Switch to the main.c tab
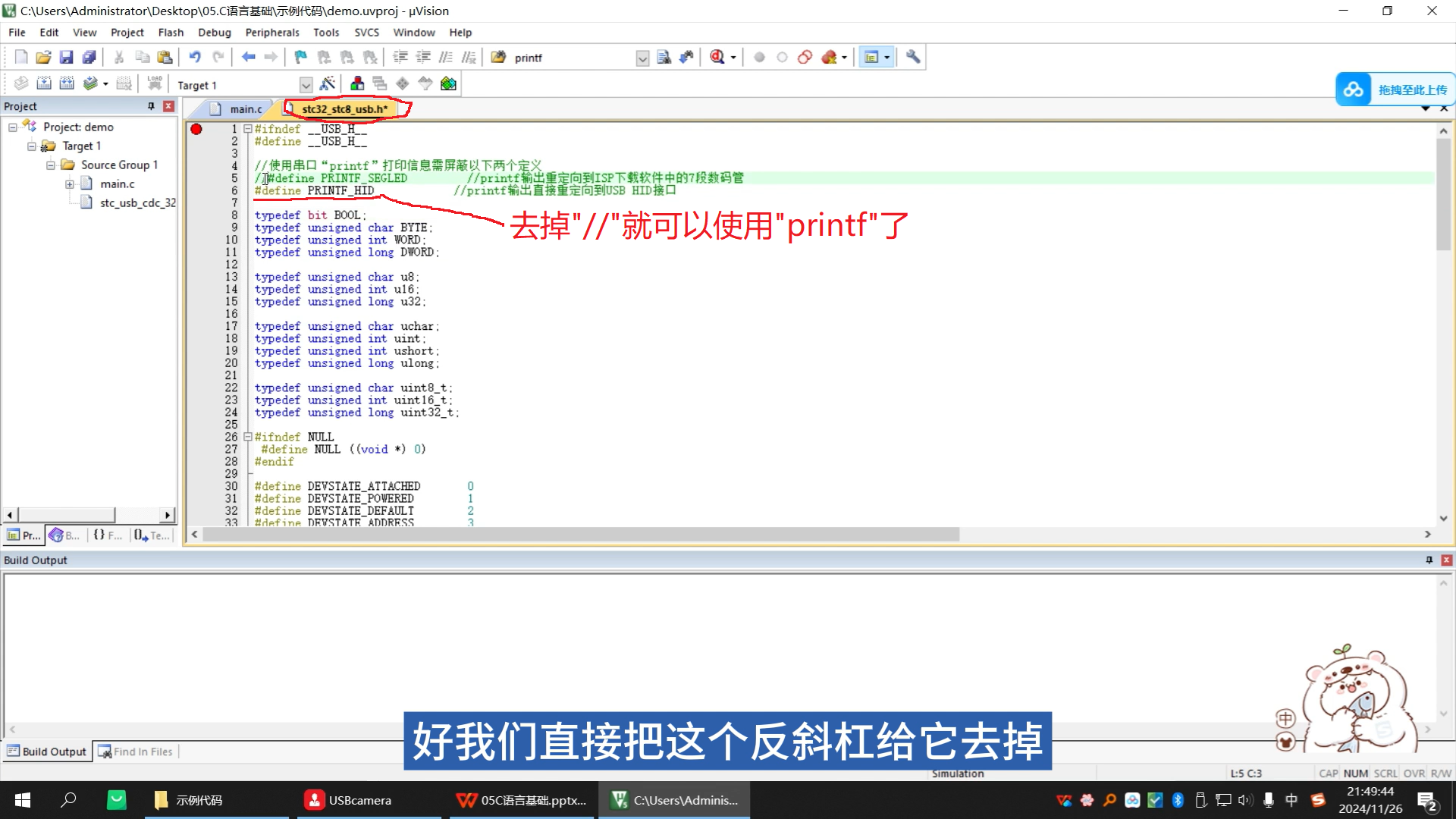1456x819 pixels. click(x=245, y=109)
